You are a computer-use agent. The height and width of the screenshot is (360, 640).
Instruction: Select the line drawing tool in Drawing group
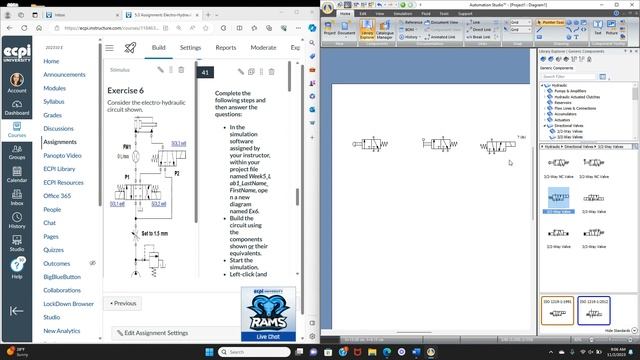(540, 30)
